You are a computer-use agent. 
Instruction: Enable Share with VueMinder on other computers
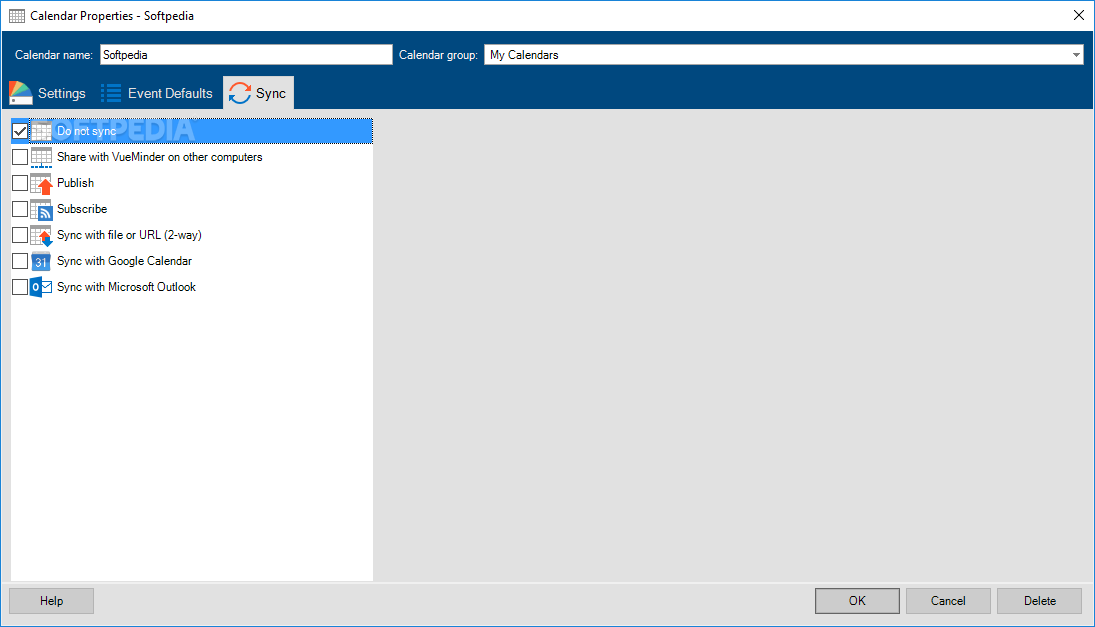(x=20, y=157)
